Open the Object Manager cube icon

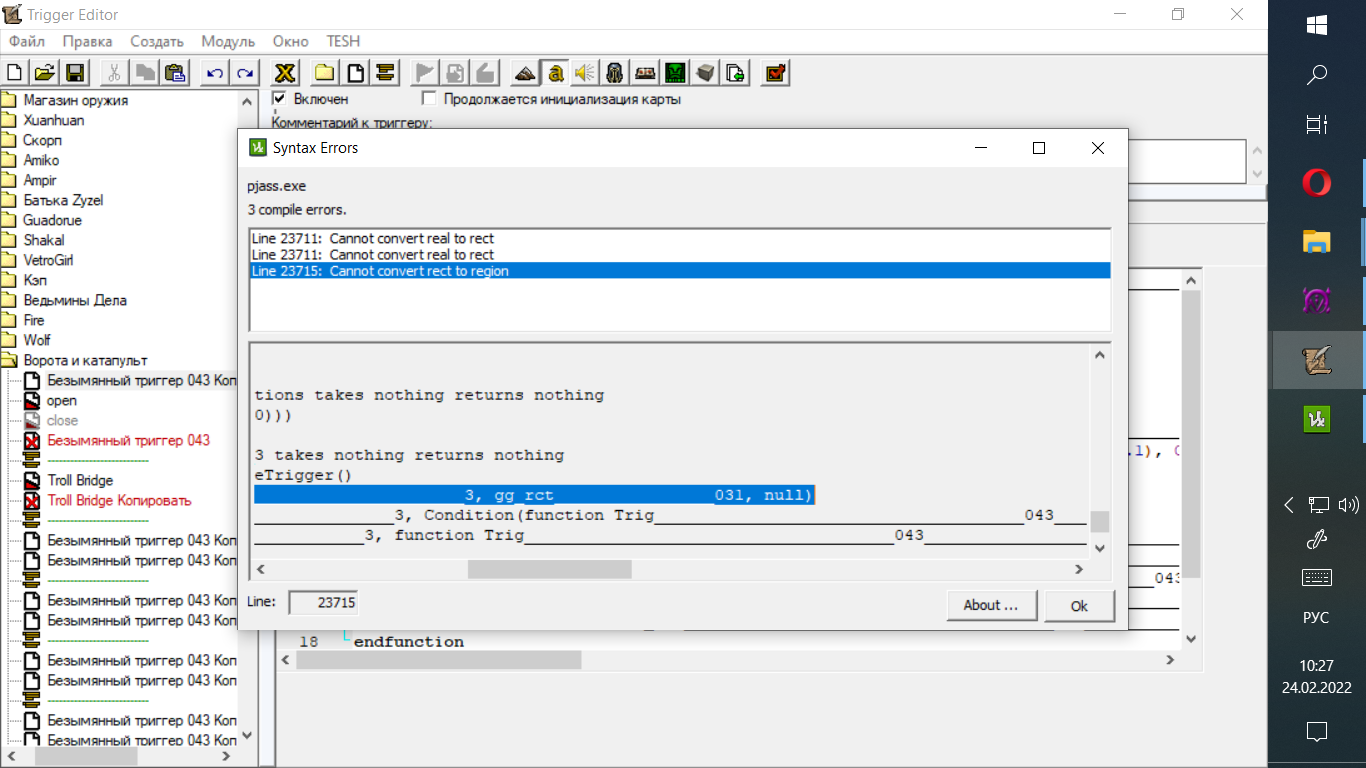click(x=706, y=72)
